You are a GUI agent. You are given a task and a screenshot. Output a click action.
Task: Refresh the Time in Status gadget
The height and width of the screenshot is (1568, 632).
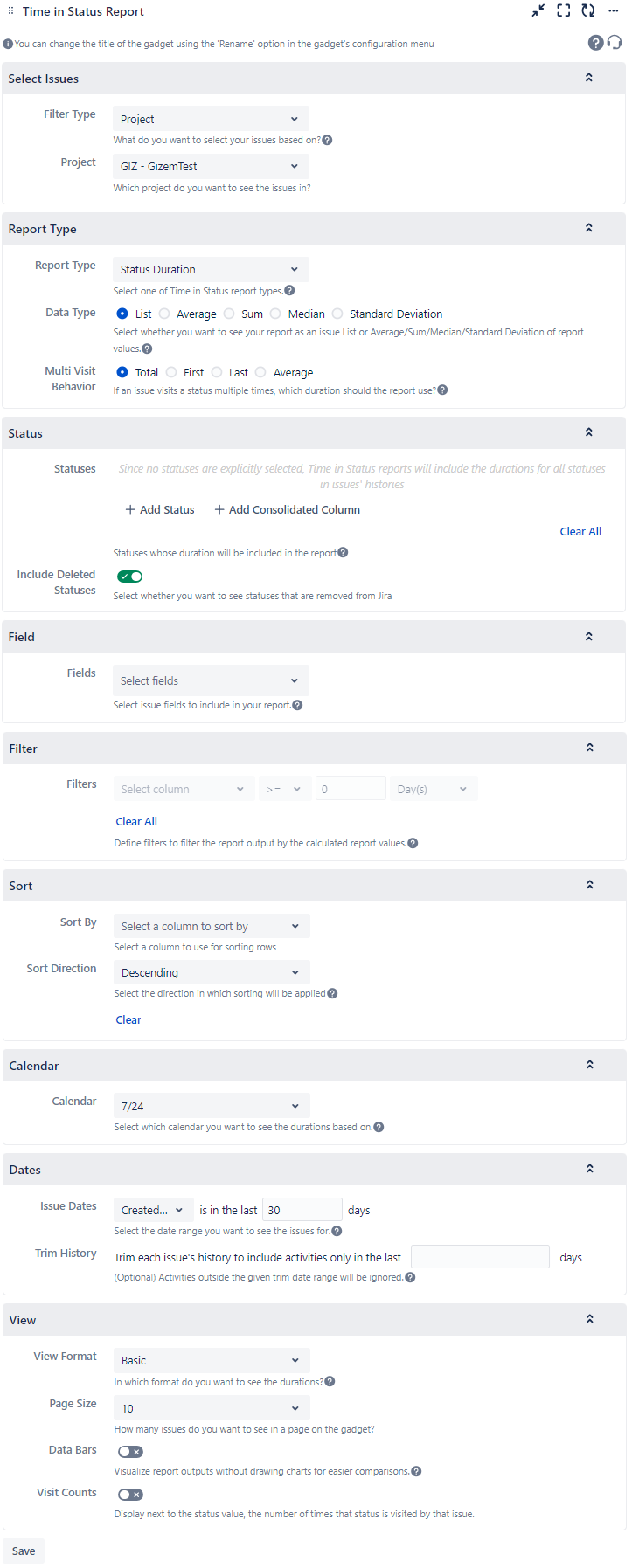pyautogui.click(x=588, y=10)
